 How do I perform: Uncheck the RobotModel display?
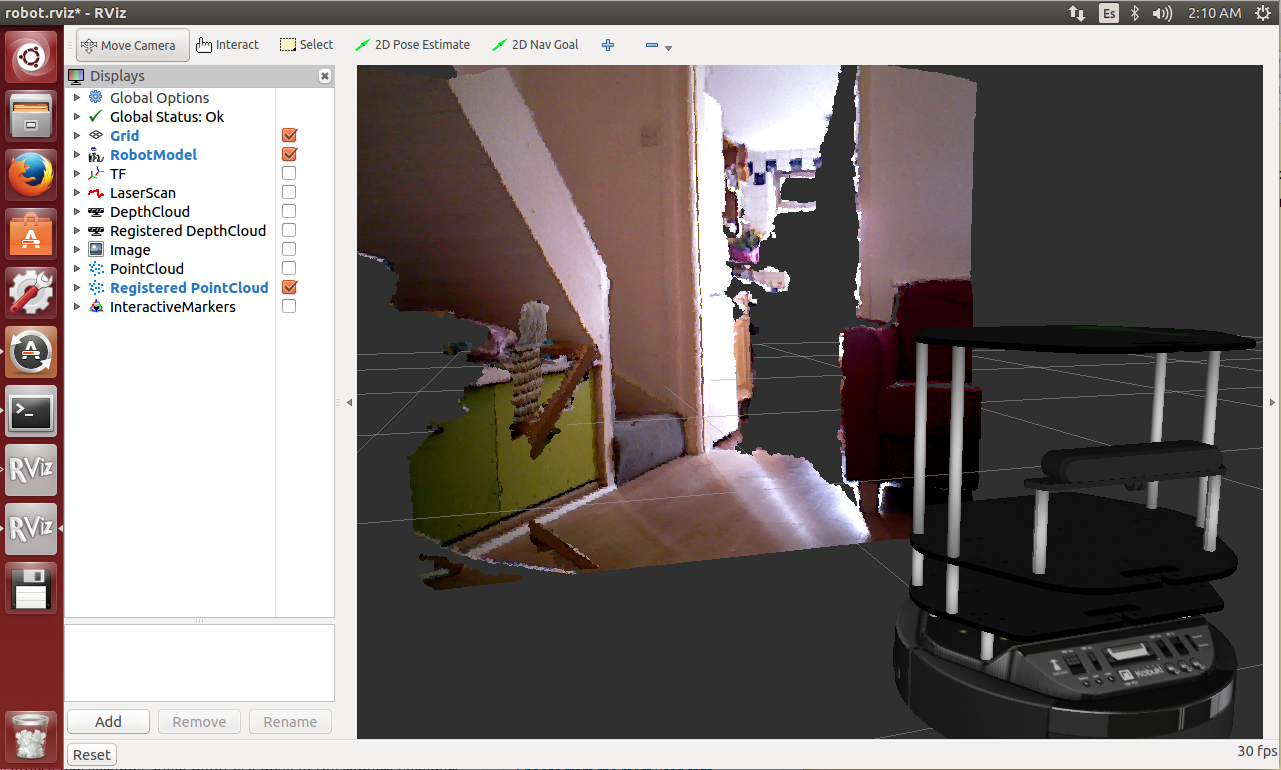pyautogui.click(x=289, y=154)
